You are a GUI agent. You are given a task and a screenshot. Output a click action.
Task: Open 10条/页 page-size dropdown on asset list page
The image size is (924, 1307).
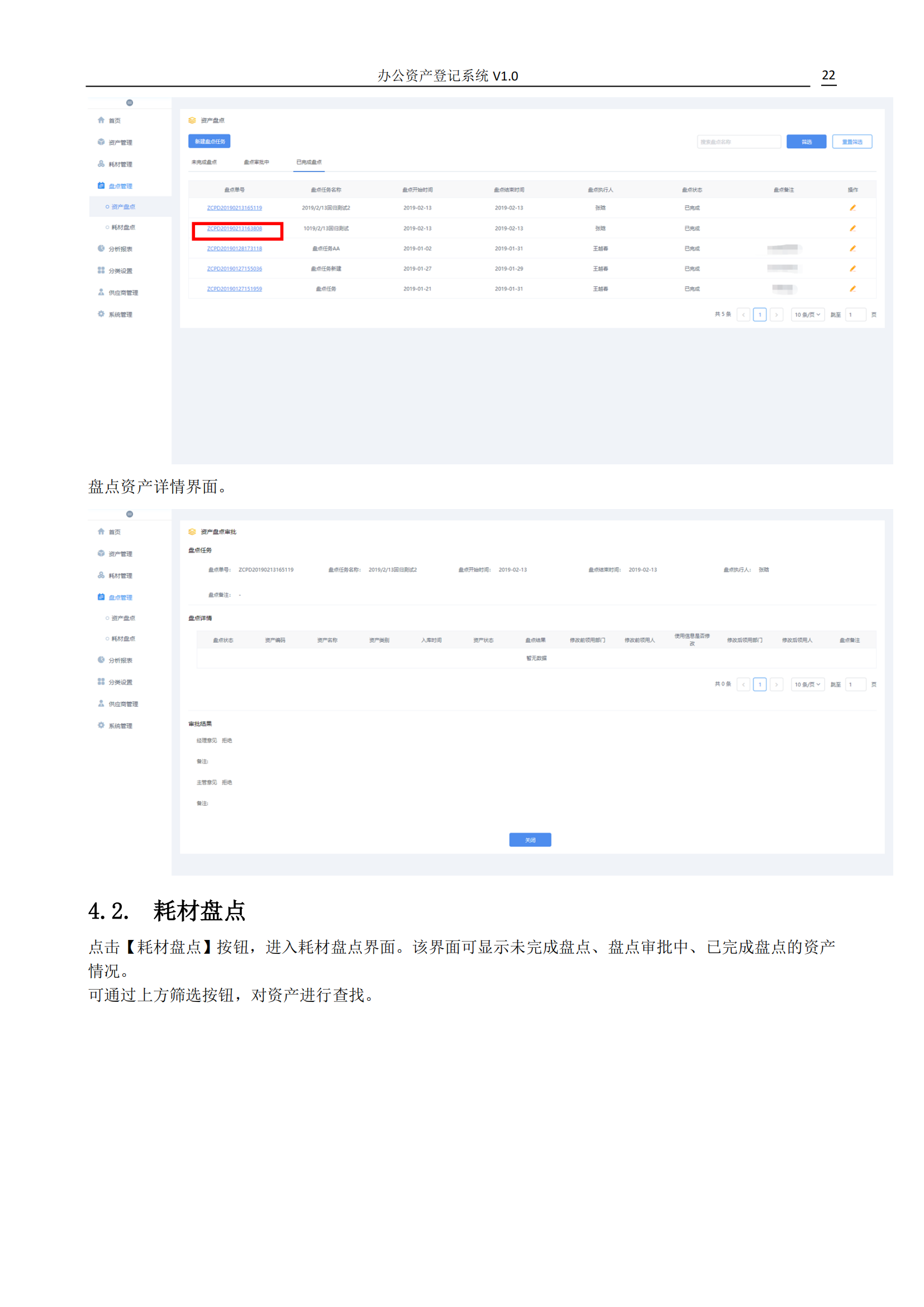click(807, 315)
